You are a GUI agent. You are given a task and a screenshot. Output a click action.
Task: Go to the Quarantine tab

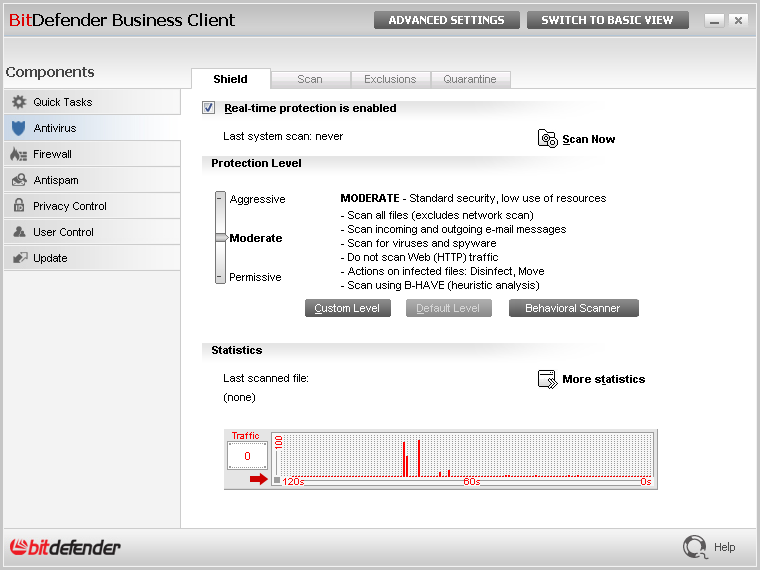tap(470, 79)
